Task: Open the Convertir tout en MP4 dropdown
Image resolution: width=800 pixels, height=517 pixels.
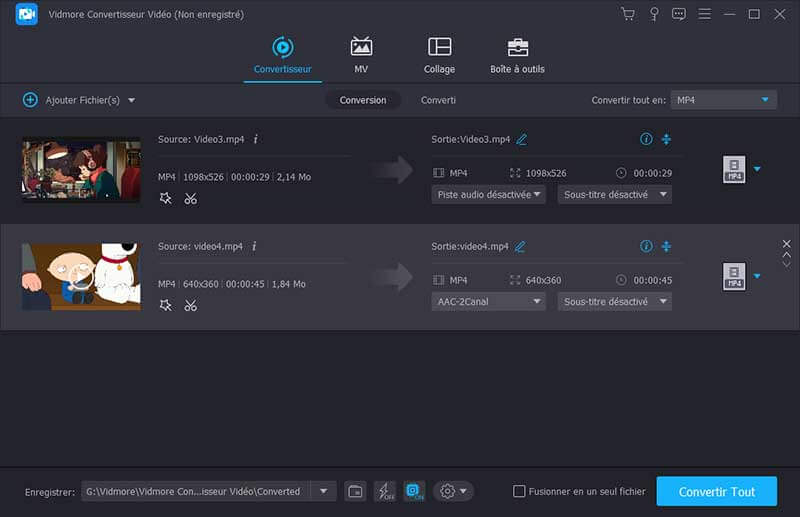Action: coord(723,100)
